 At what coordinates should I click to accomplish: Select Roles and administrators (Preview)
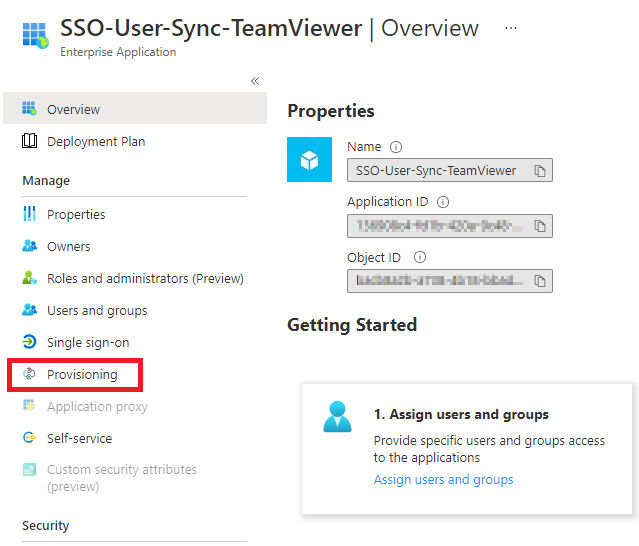tap(145, 279)
